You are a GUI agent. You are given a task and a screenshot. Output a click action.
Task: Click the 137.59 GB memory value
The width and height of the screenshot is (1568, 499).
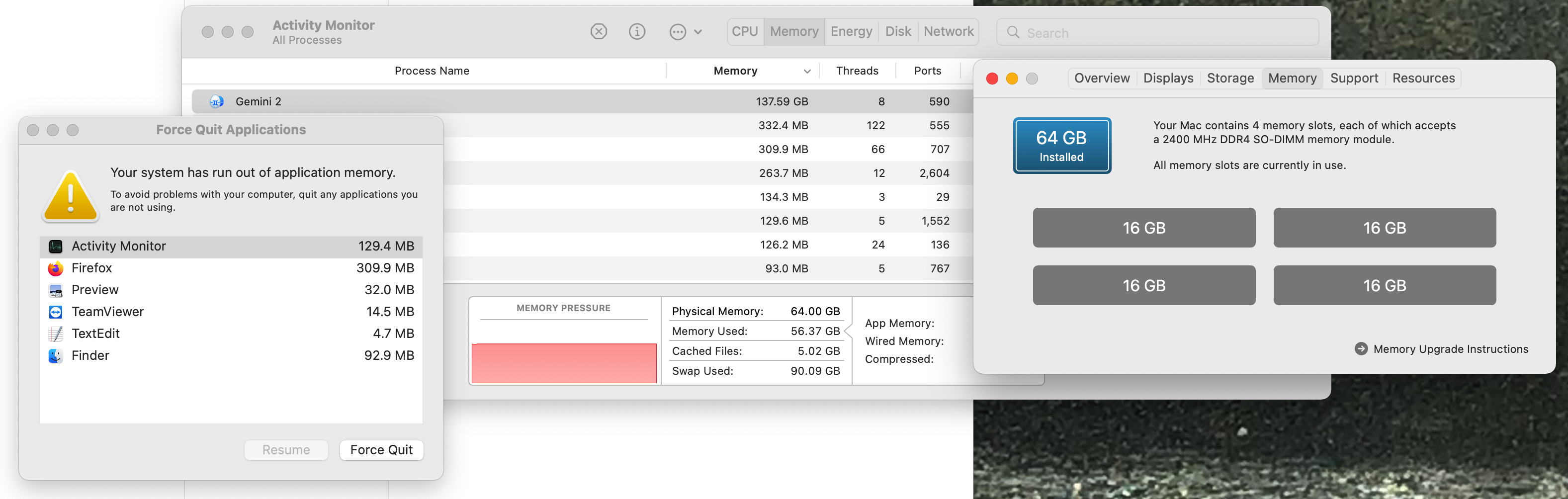pos(782,101)
